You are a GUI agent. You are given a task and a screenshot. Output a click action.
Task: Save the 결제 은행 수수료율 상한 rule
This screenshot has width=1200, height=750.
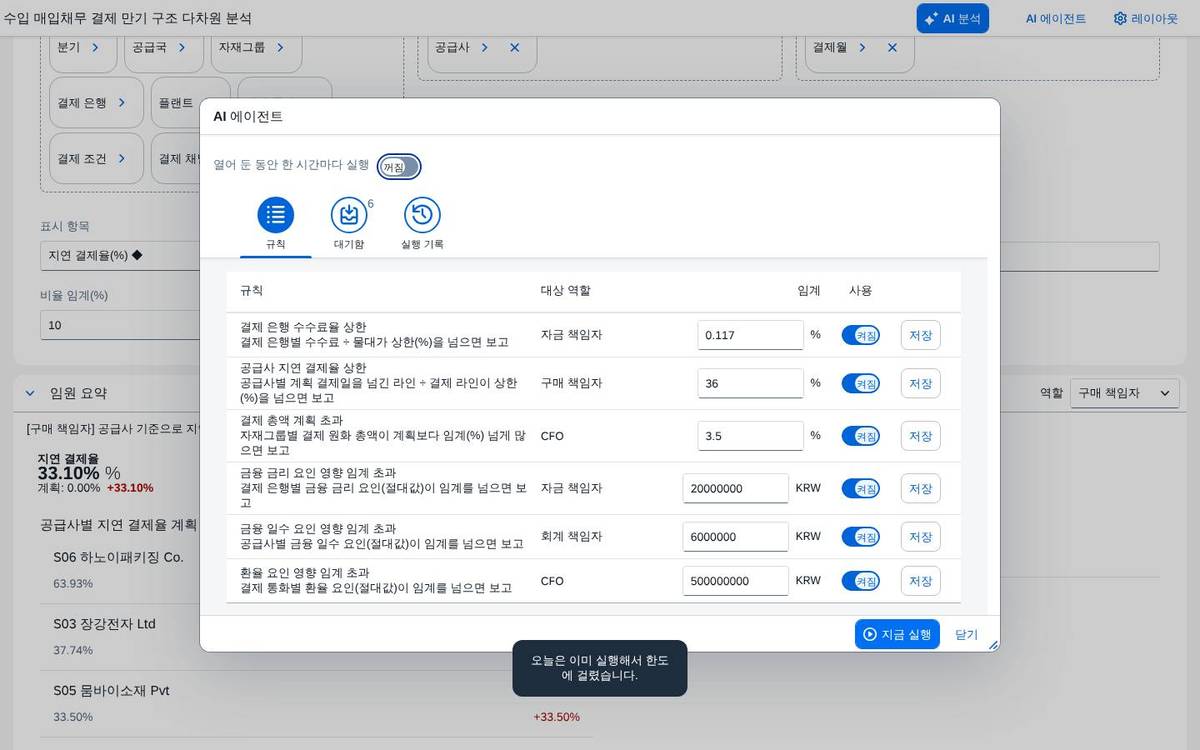(920, 335)
